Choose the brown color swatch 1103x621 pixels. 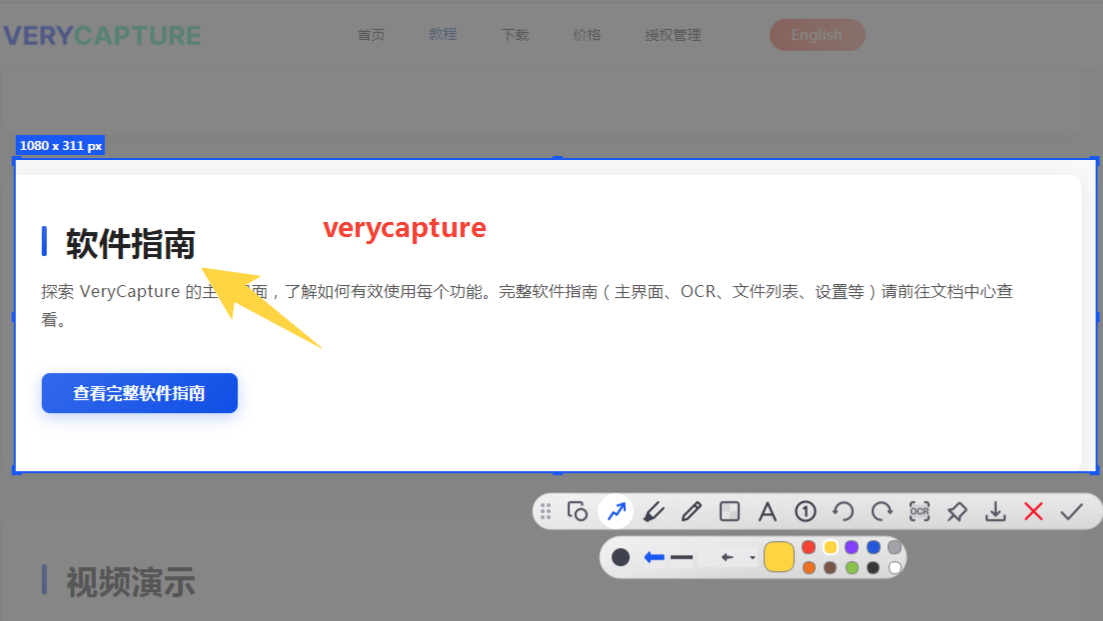click(830, 568)
